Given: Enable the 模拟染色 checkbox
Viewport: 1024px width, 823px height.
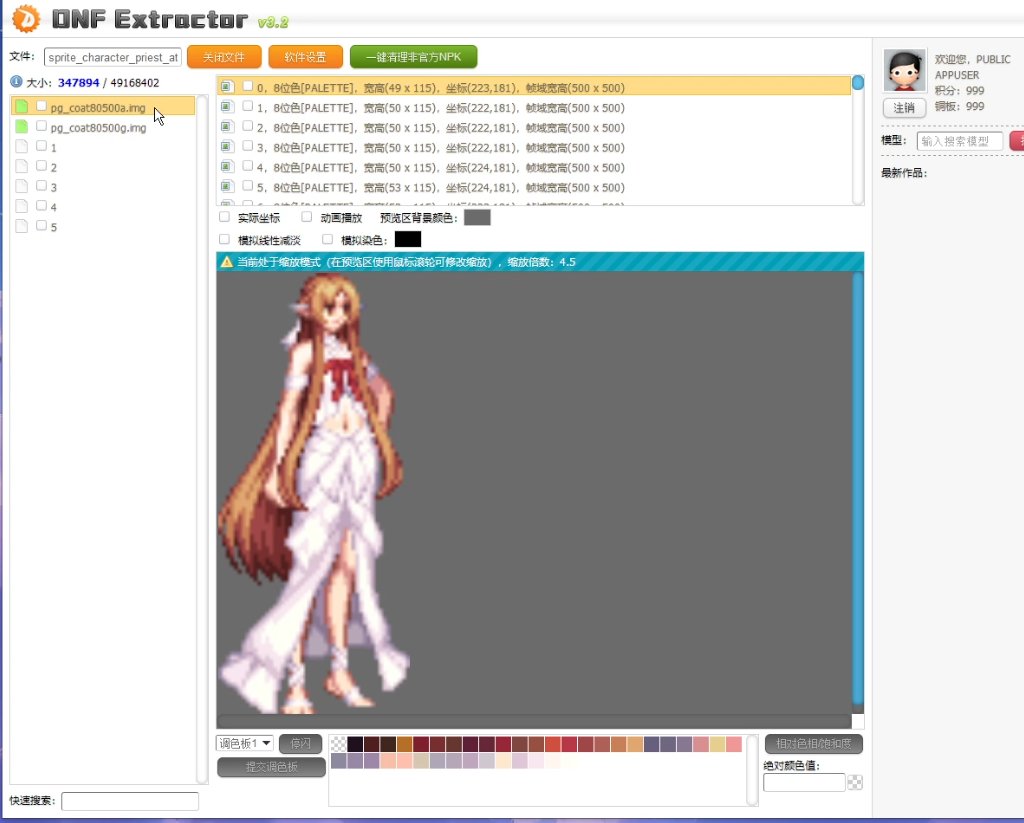Looking at the screenshot, I should (x=327, y=239).
